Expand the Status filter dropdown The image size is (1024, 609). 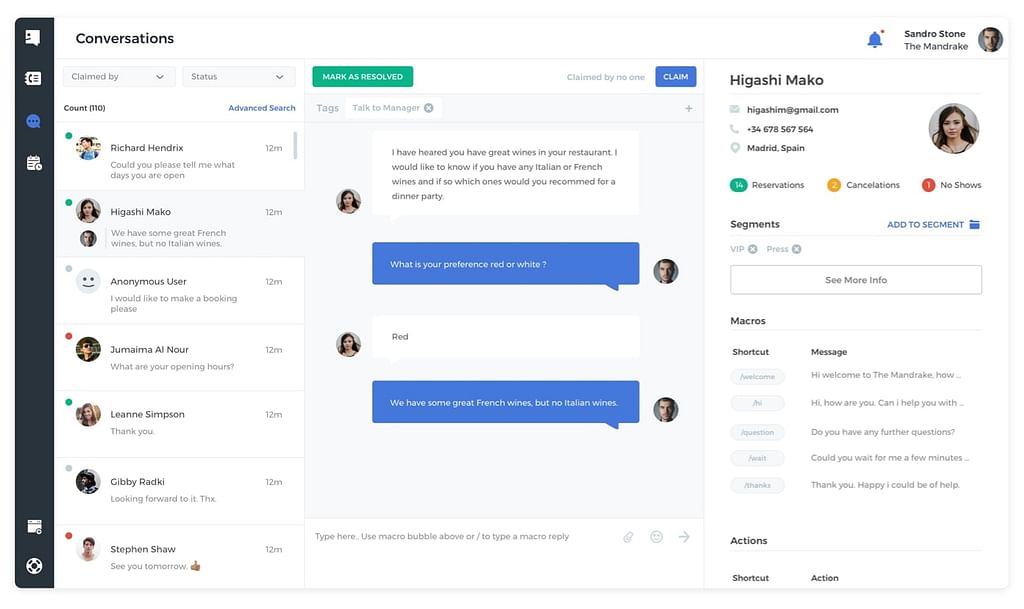238,77
